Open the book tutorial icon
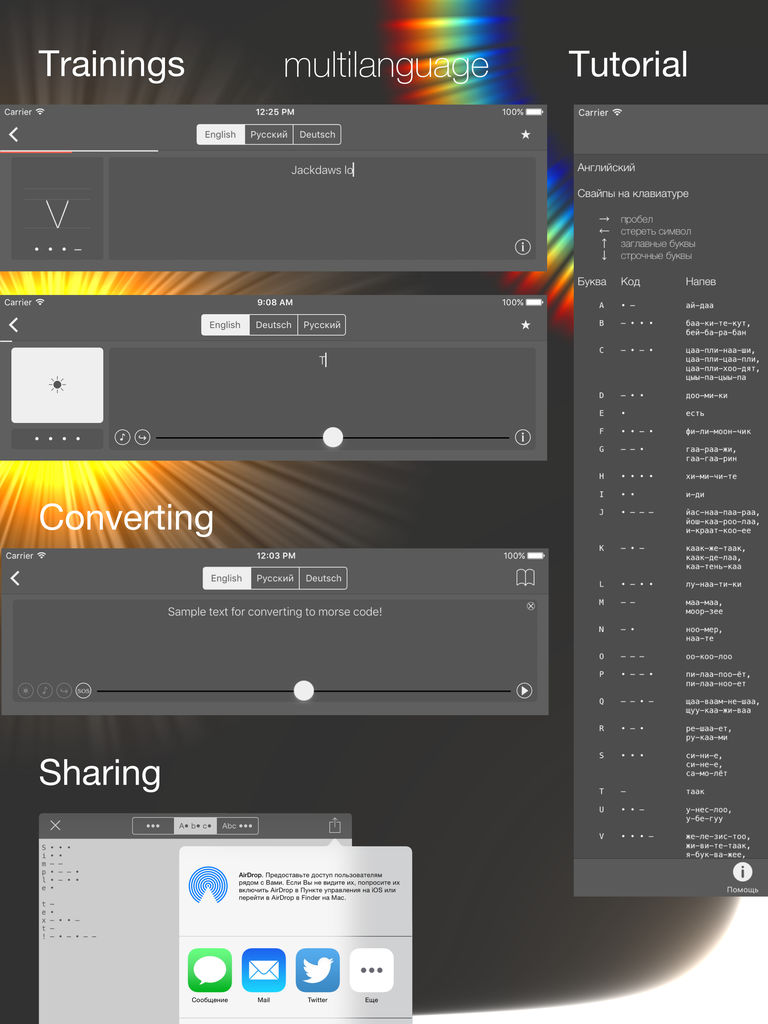 pyautogui.click(x=525, y=578)
